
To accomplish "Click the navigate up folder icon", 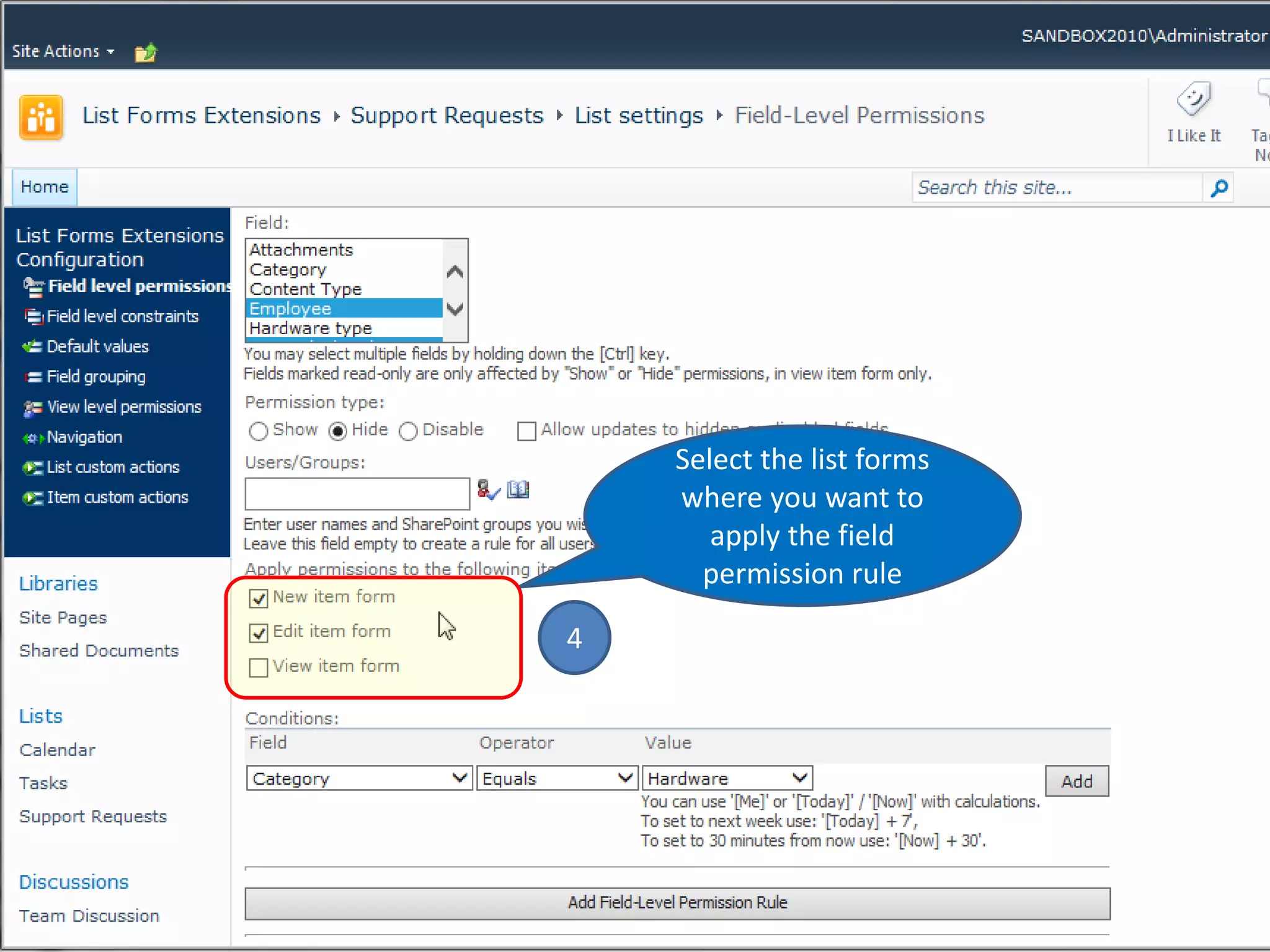I will point(146,53).
